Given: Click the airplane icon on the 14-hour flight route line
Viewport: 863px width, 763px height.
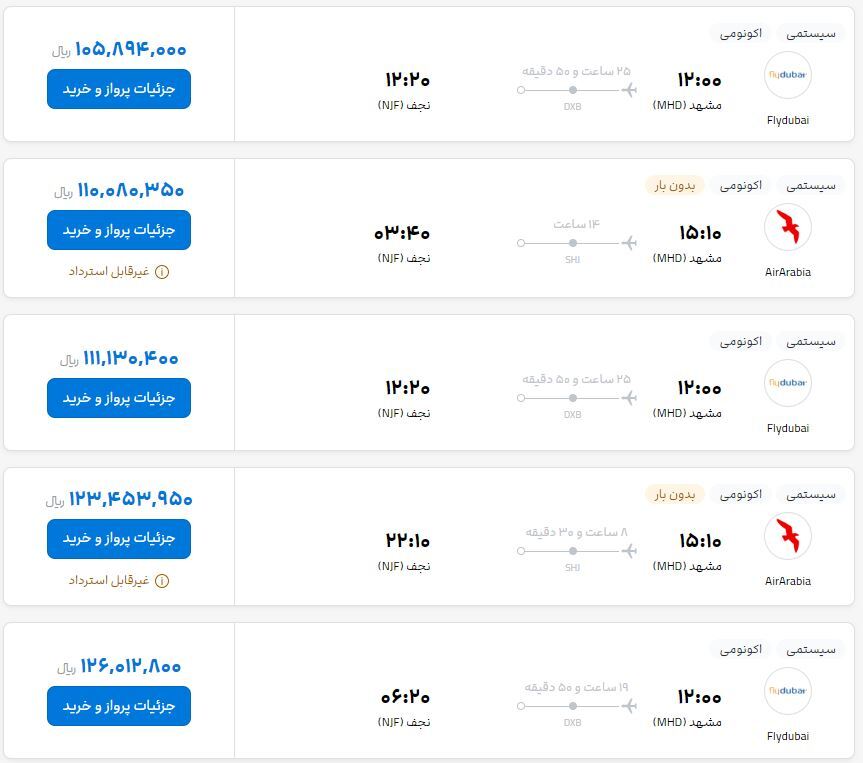Looking at the screenshot, I should tap(629, 243).
